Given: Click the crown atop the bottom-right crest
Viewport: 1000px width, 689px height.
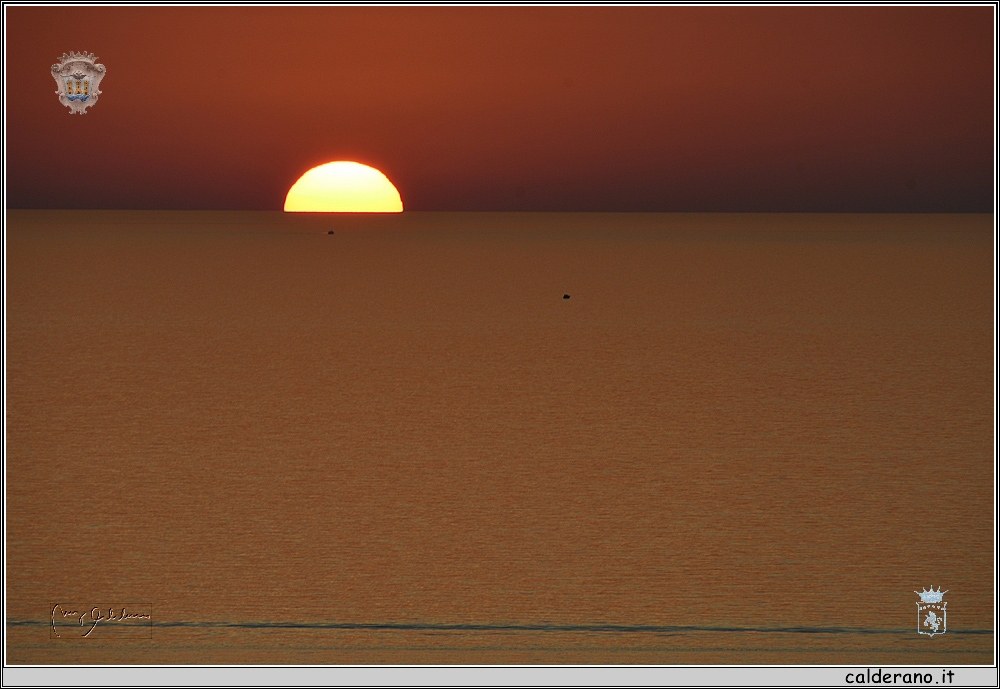Looking at the screenshot, I should [930, 595].
